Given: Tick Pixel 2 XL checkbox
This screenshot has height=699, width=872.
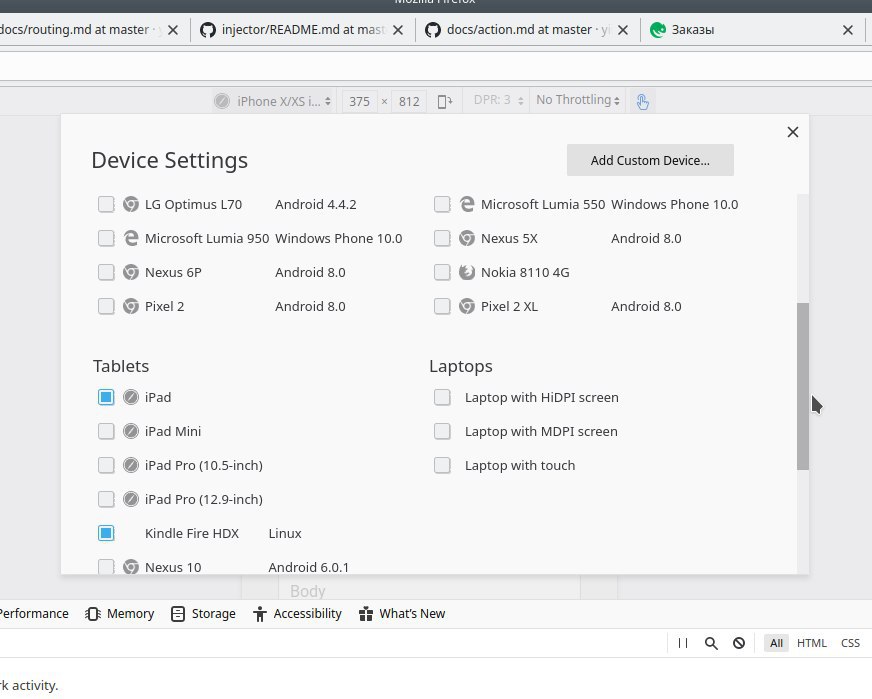Looking at the screenshot, I should [x=442, y=306].
